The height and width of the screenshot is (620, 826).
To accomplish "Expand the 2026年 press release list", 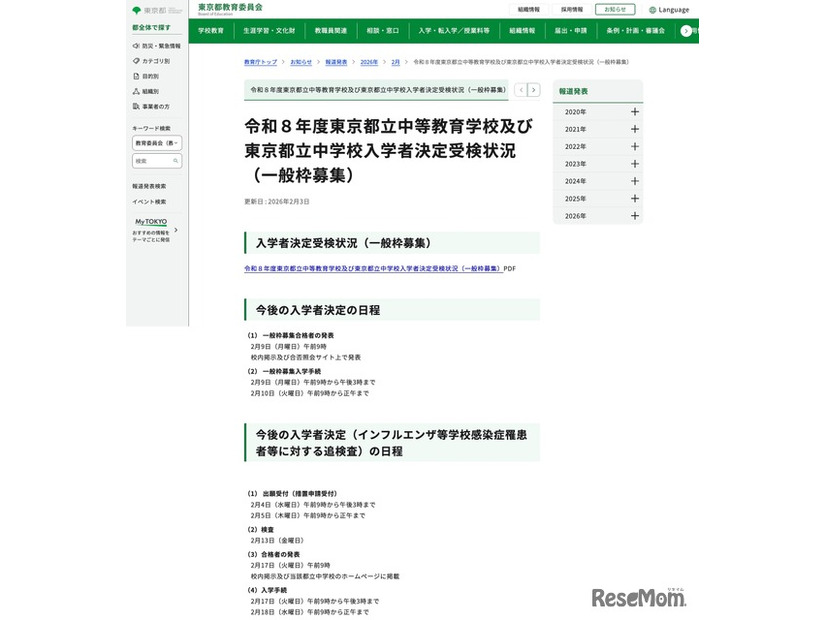I will (635, 216).
